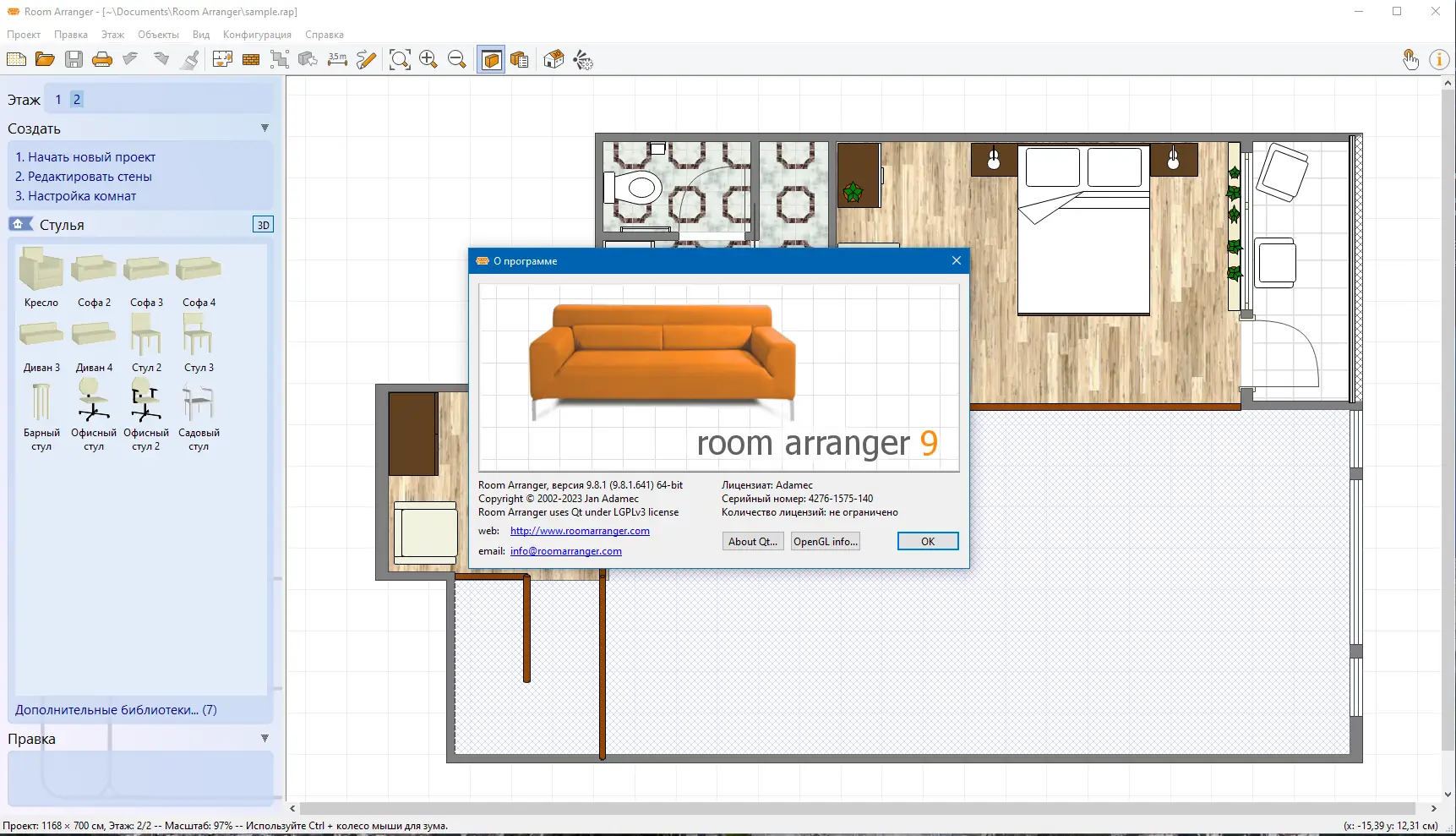Click the Redo arrow in the toolbar

[161, 59]
